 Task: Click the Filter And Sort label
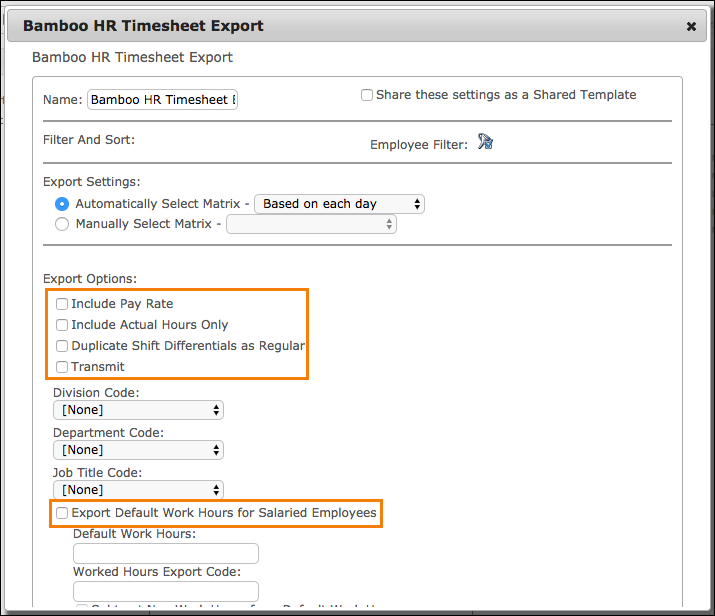[89, 140]
